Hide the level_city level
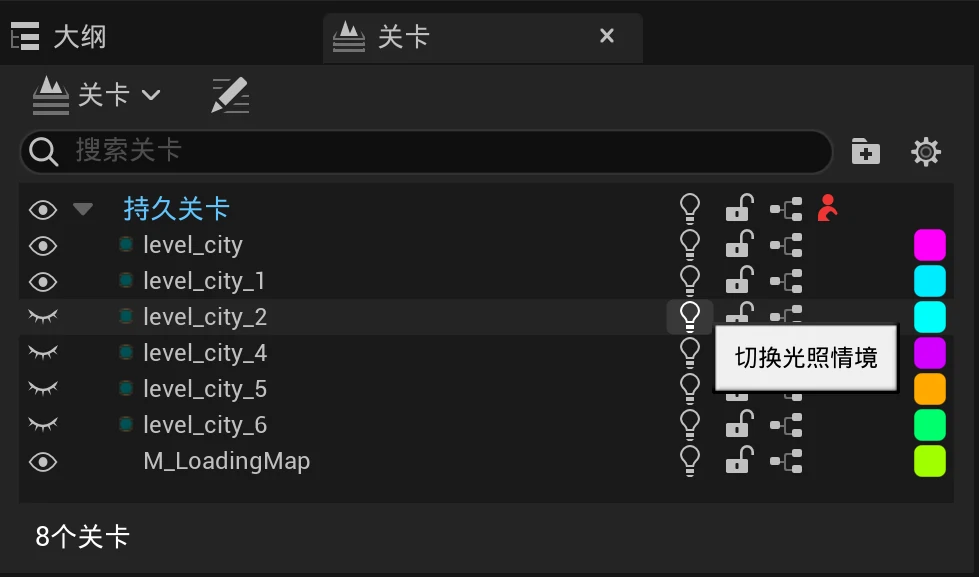Image resolution: width=979 pixels, height=577 pixels. point(42,246)
